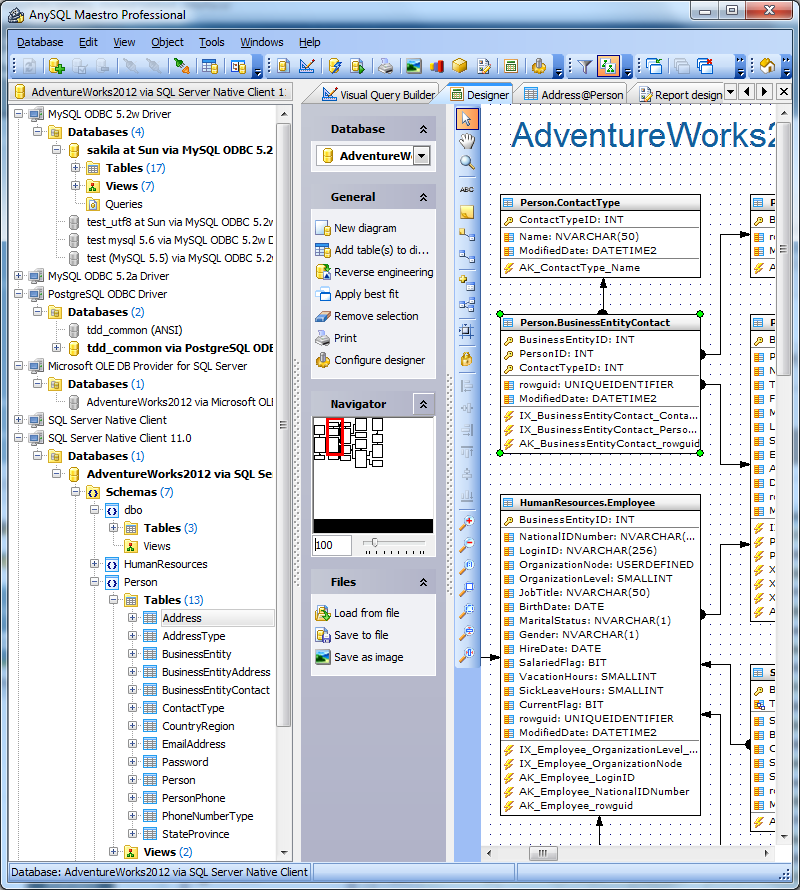800x890 pixels.
Task: Activate the hand pan tool
Action: tap(466, 142)
